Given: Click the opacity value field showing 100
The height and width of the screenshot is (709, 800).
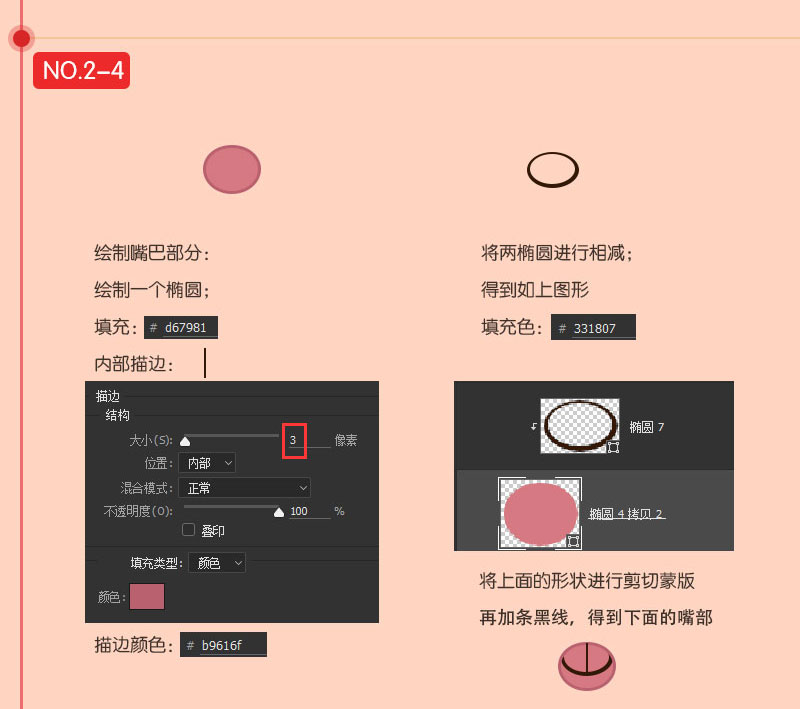Looking at the screenshot, I should pyautogui.click(x=310, y=511).
